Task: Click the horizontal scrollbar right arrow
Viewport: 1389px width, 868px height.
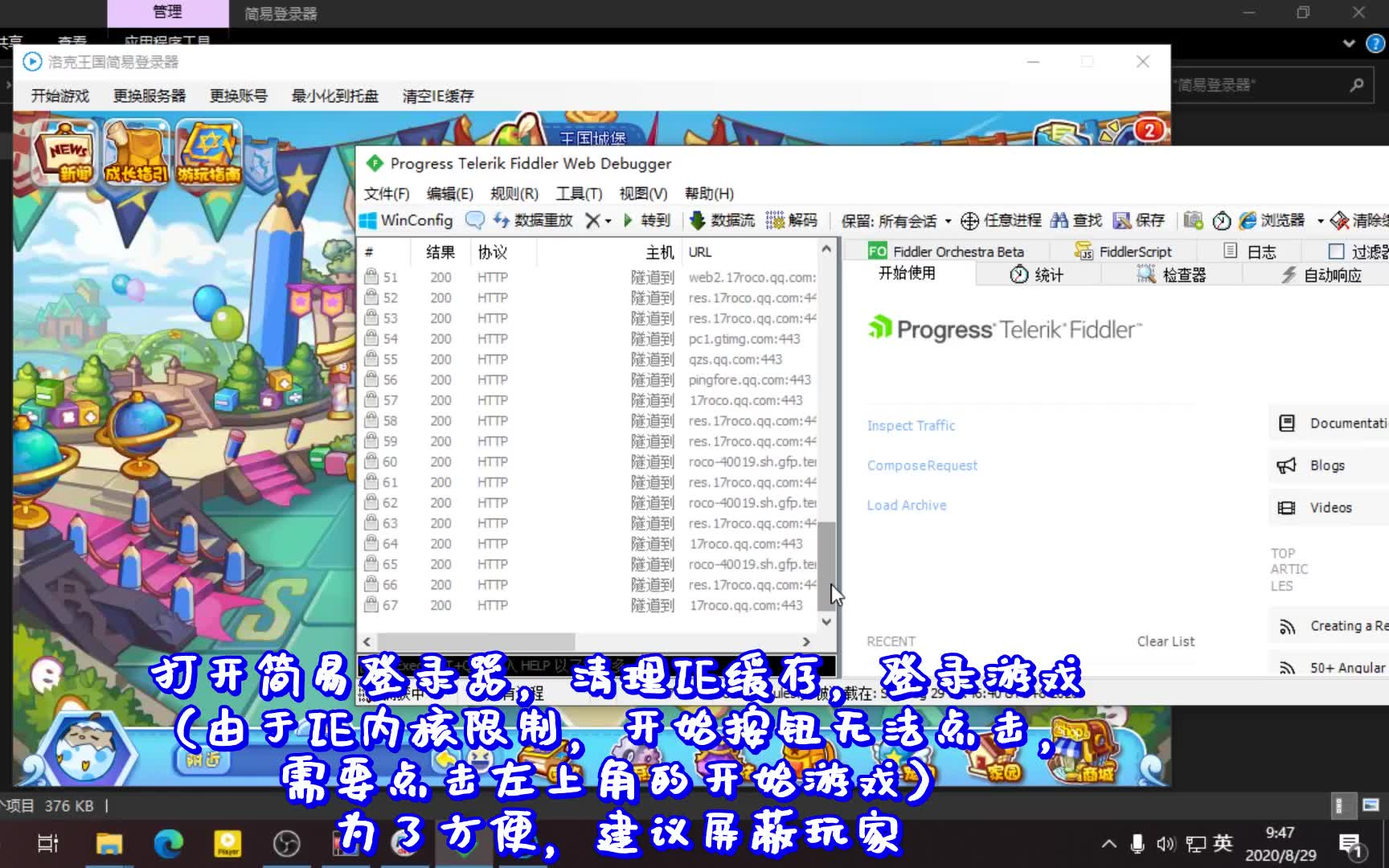Action: 806,641
